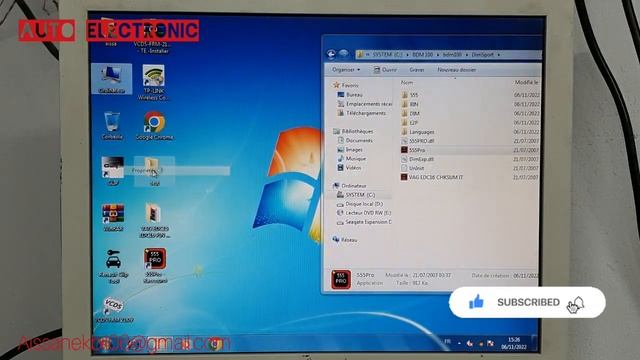Image resolution: width=640 pixels, height=360 pixels.
Task: Expand the dropdown arrow after DimSport breadcrumb
Action: tap(498, 54)
